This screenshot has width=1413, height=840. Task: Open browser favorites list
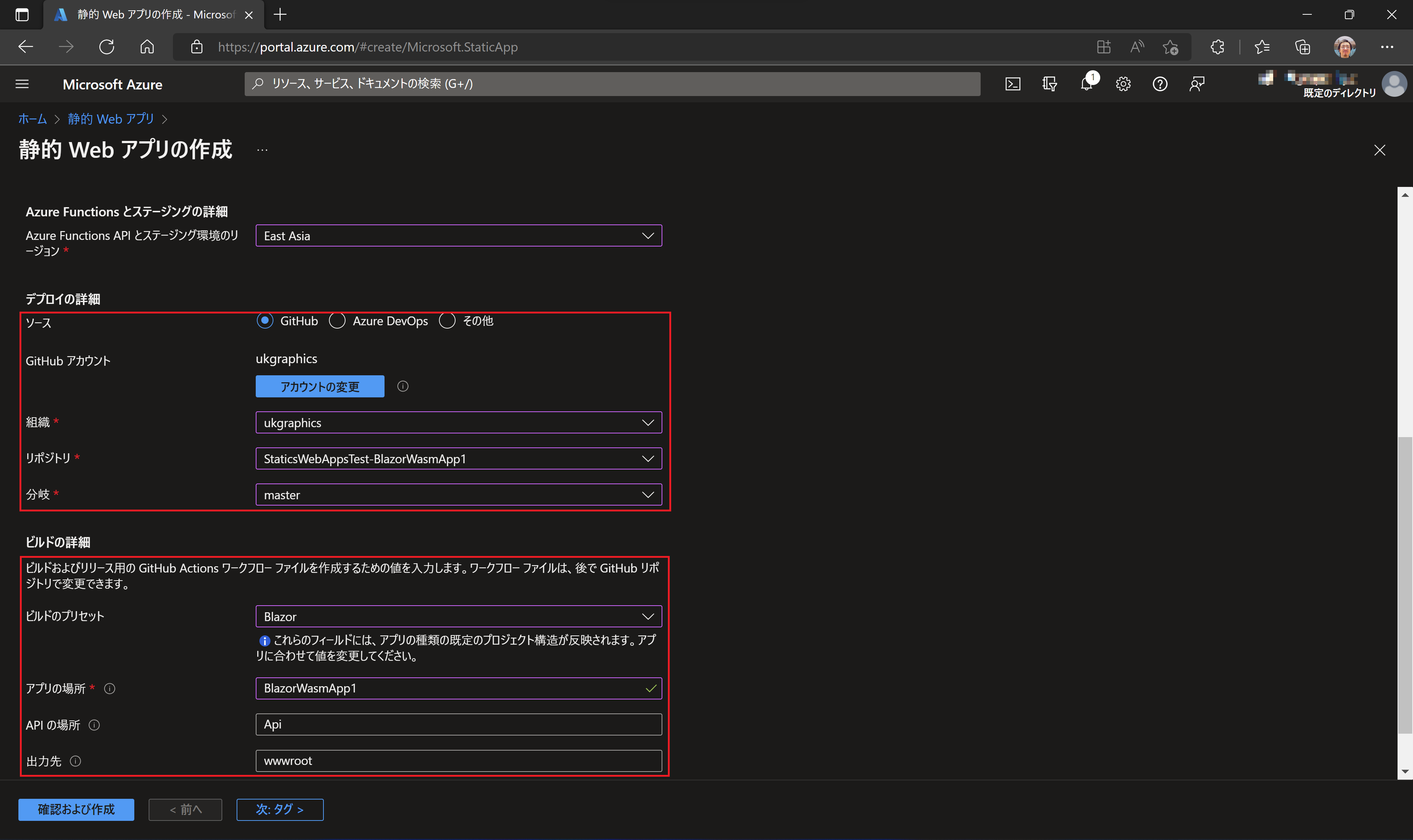[x=1262, y=47]
